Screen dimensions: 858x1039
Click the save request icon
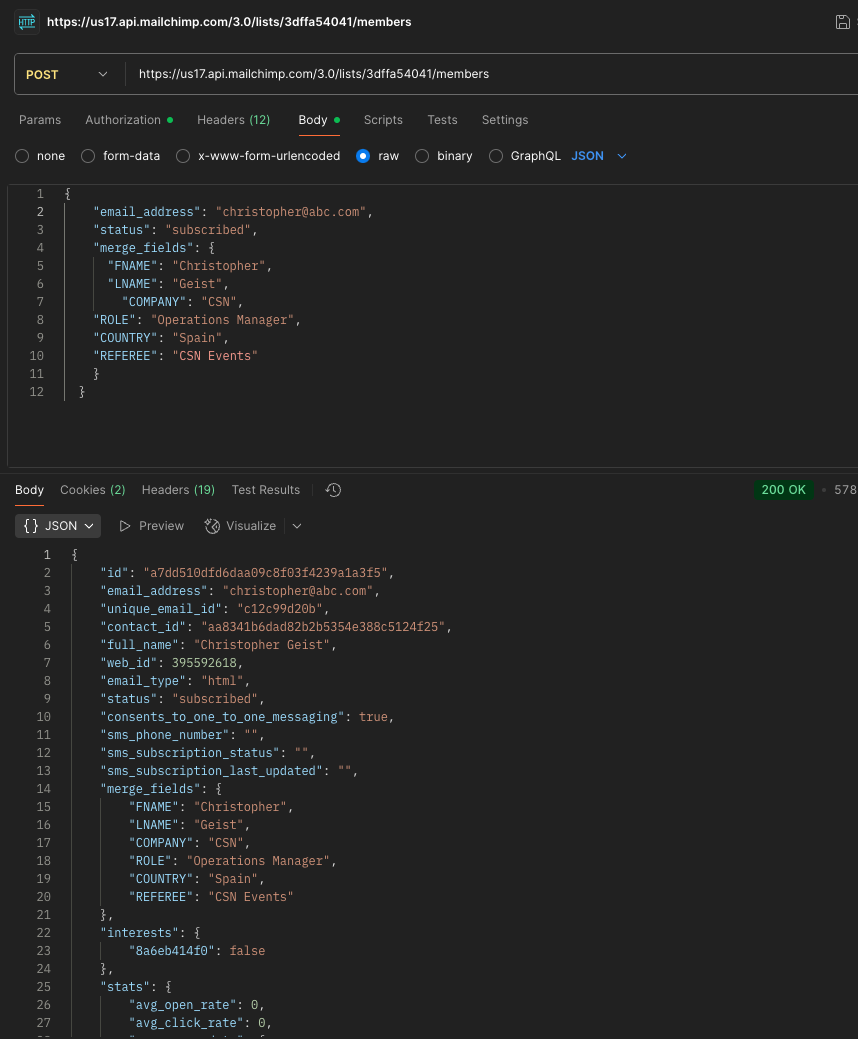tap(843, 22)
